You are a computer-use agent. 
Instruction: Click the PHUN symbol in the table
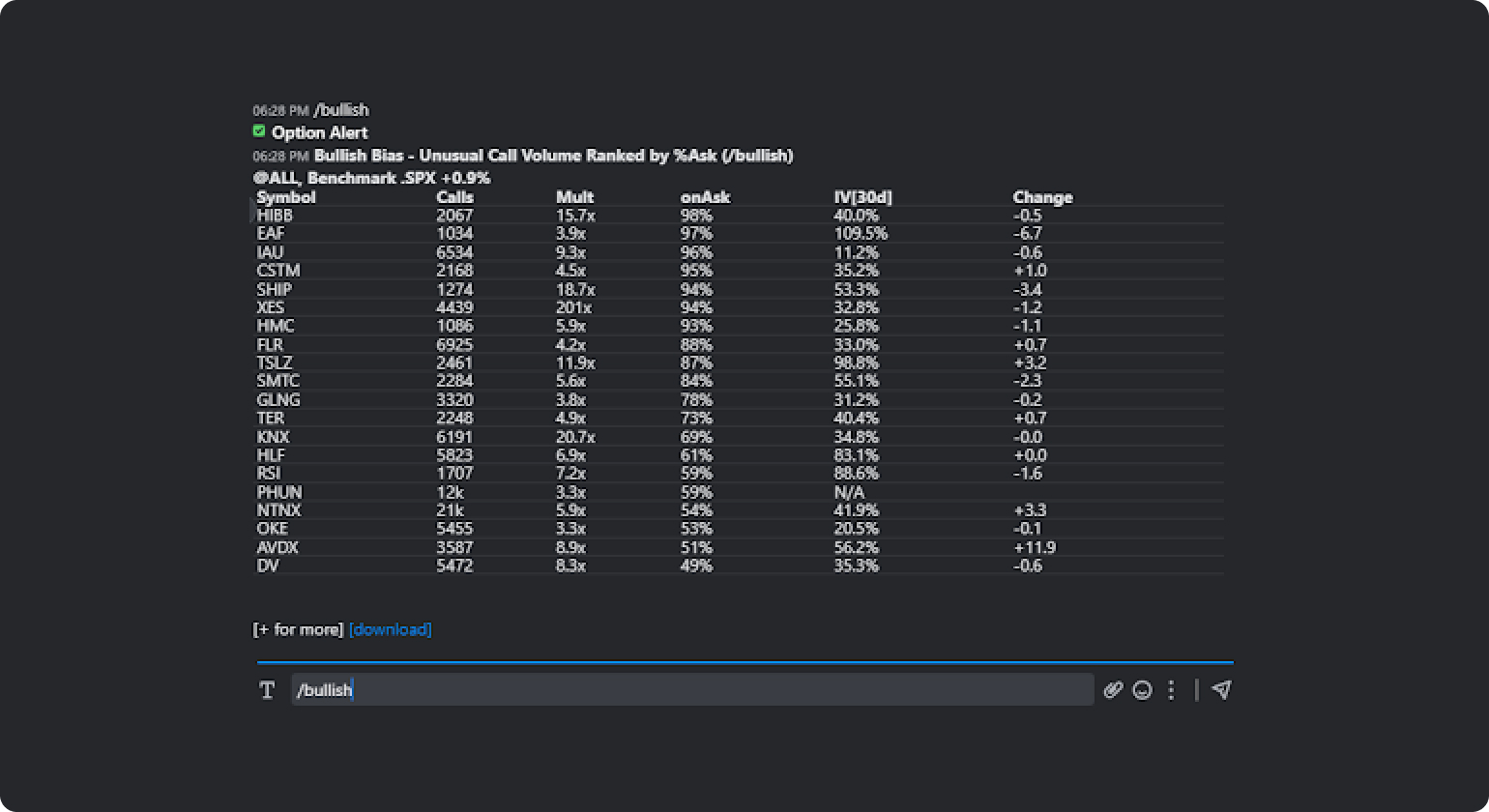[x=279, y=492]
